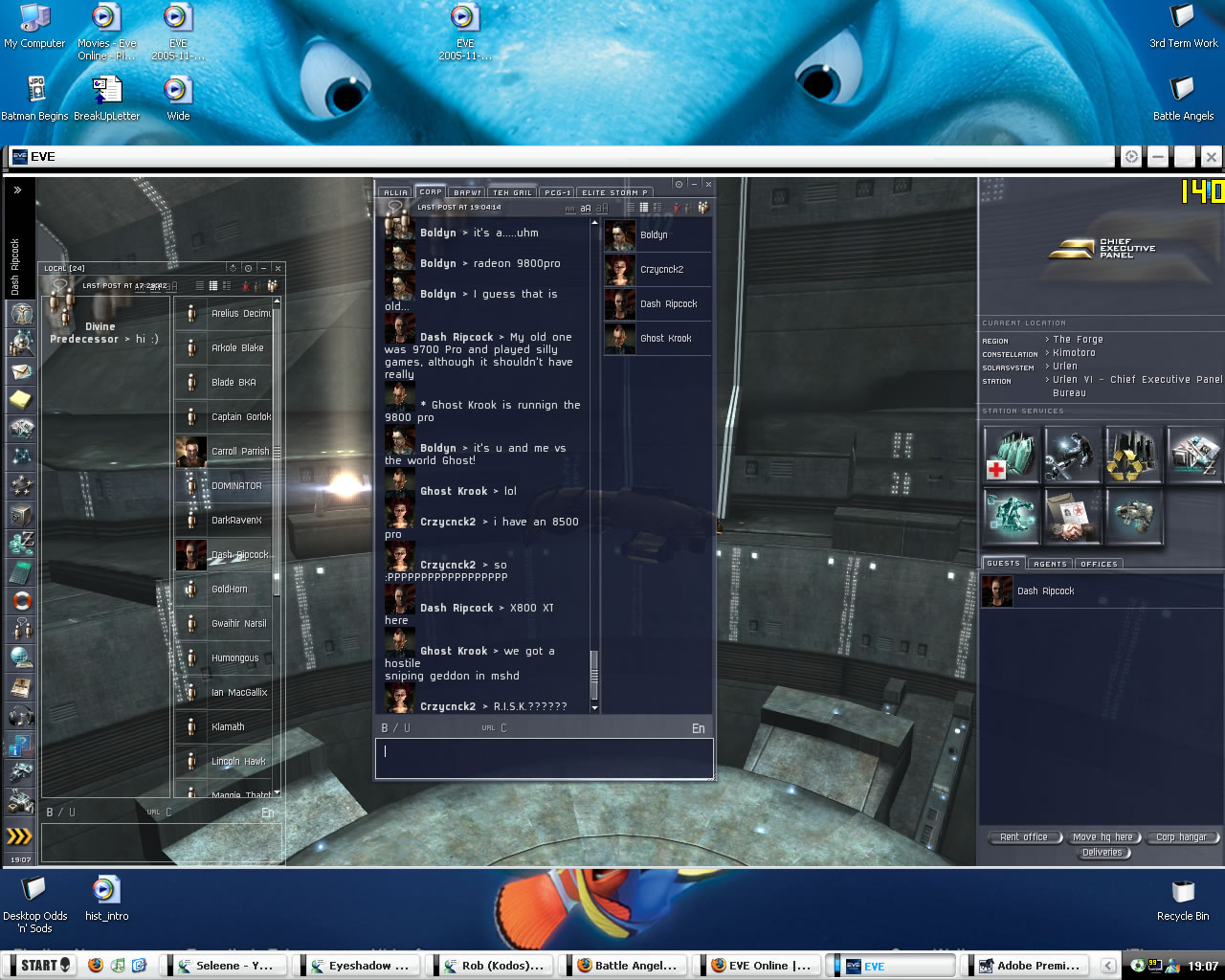Open the PCG-1 chat tab

click(x=558, y=192)
